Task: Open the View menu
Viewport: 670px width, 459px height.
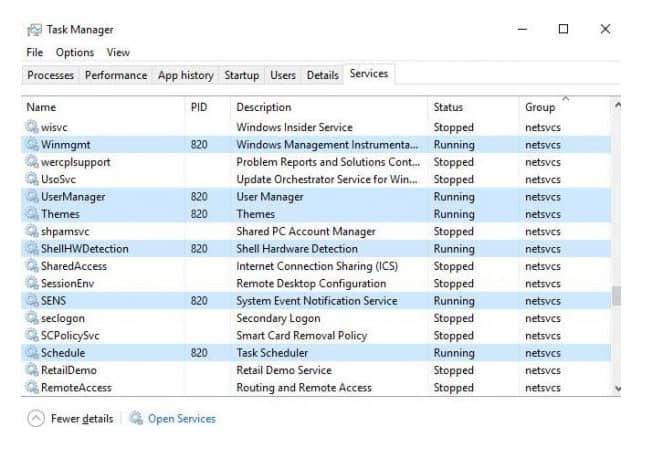Action: point(118,52)
